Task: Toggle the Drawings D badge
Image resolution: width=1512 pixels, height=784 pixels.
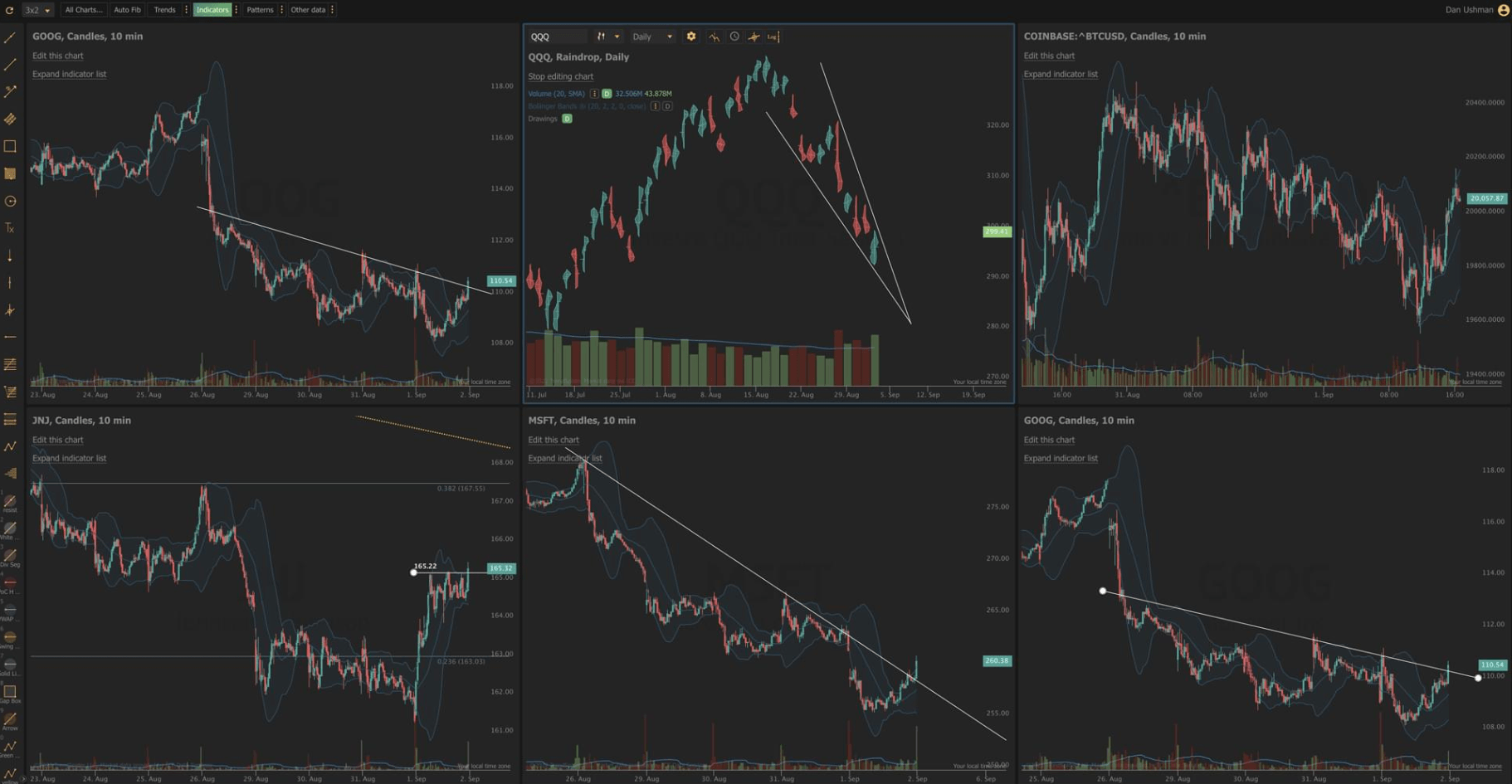Action: (568, 119)
